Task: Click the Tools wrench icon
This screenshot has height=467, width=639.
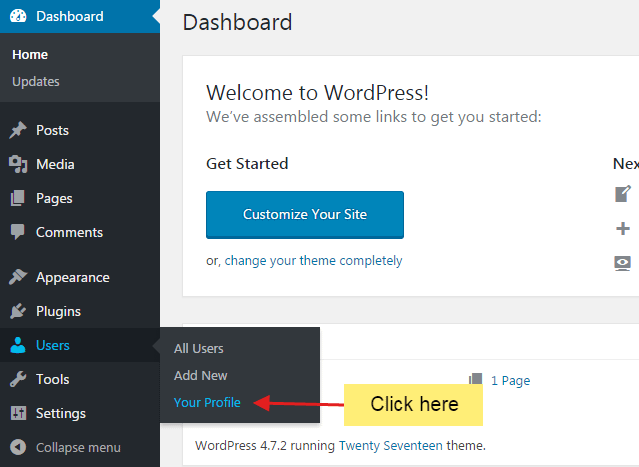Action: tap(18, 379)
